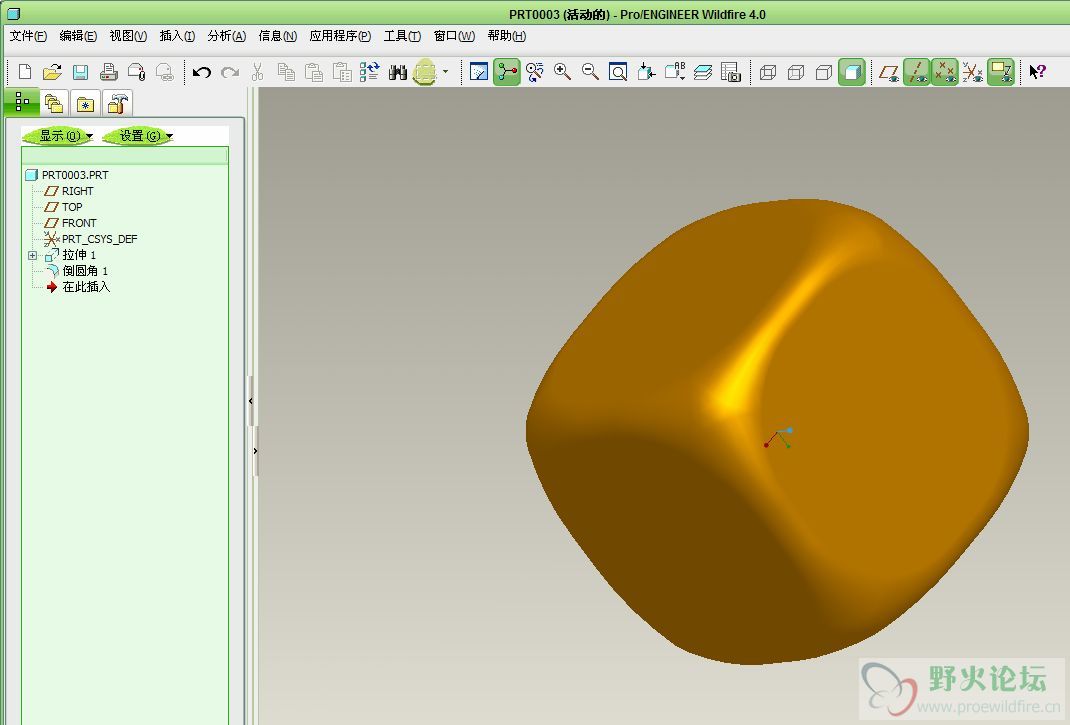Open the 插入(I) menu
The height and width of the screenshot is (725, 1070).
tap(177, 35)
